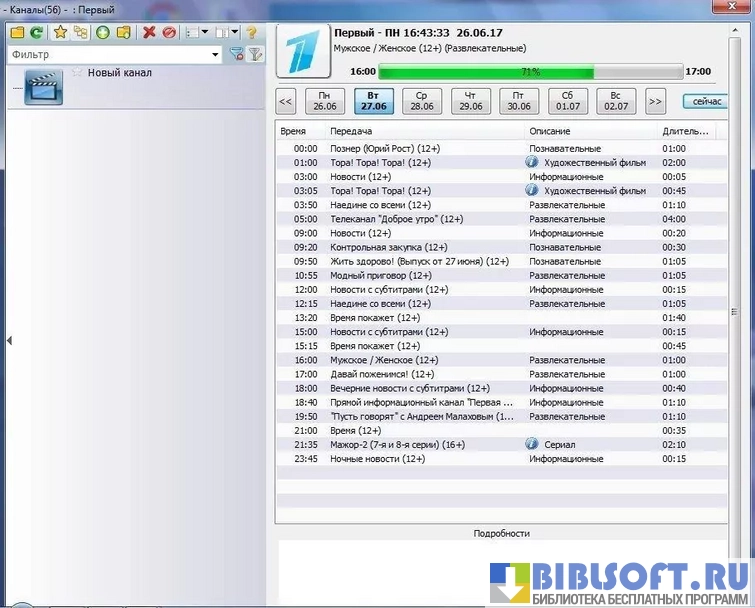Mark Новый канал as favorite with its star
The image size is (755, 608).
click(77, 73)
